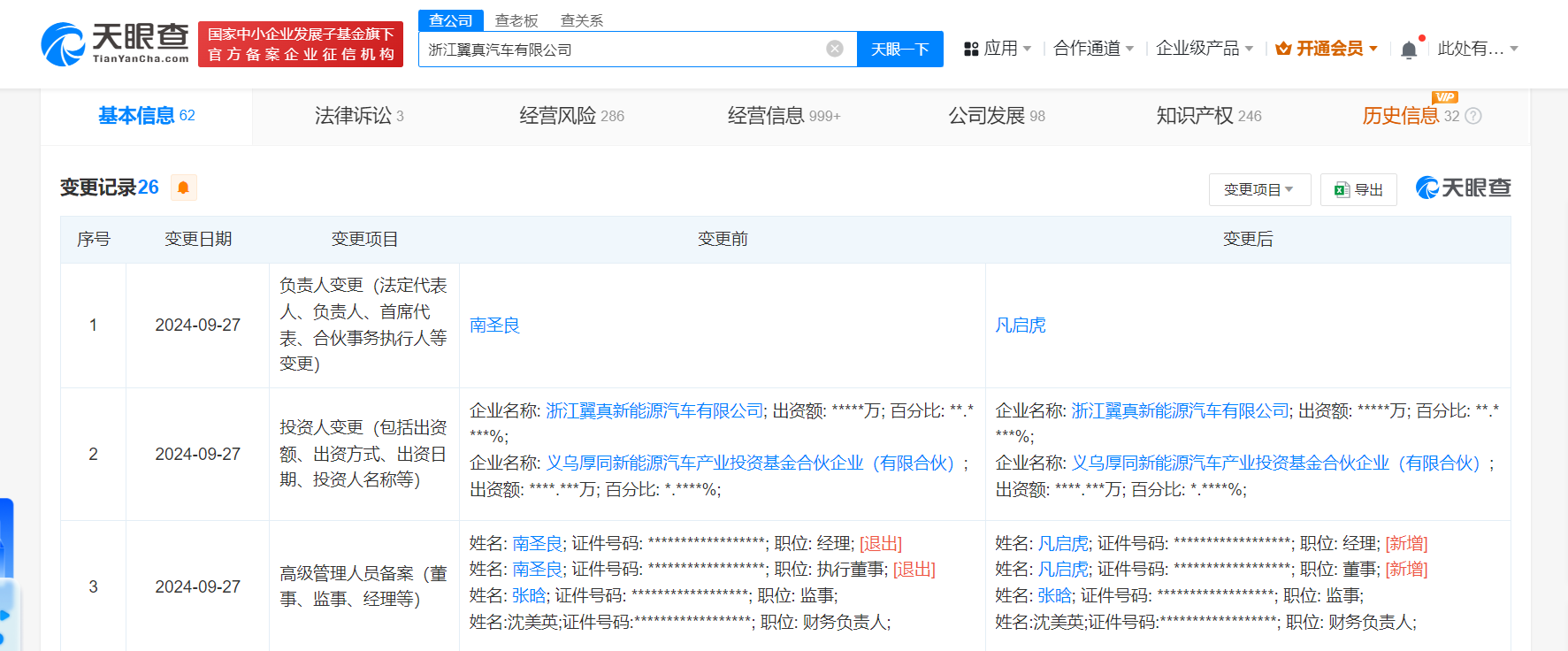Click the 变更记录 section heading

(98, 188)
